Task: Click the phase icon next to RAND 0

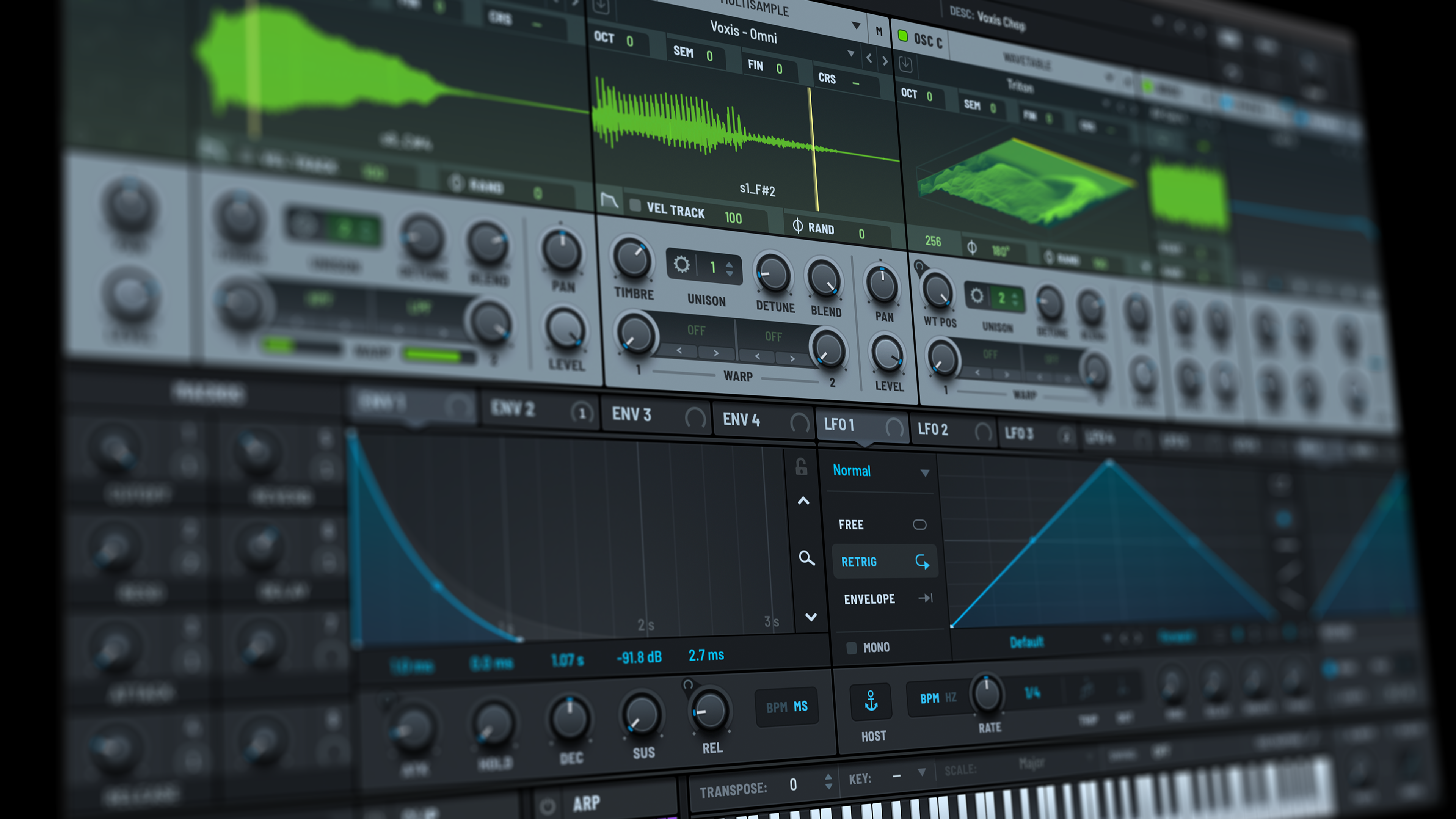Action: pos(797,226)
